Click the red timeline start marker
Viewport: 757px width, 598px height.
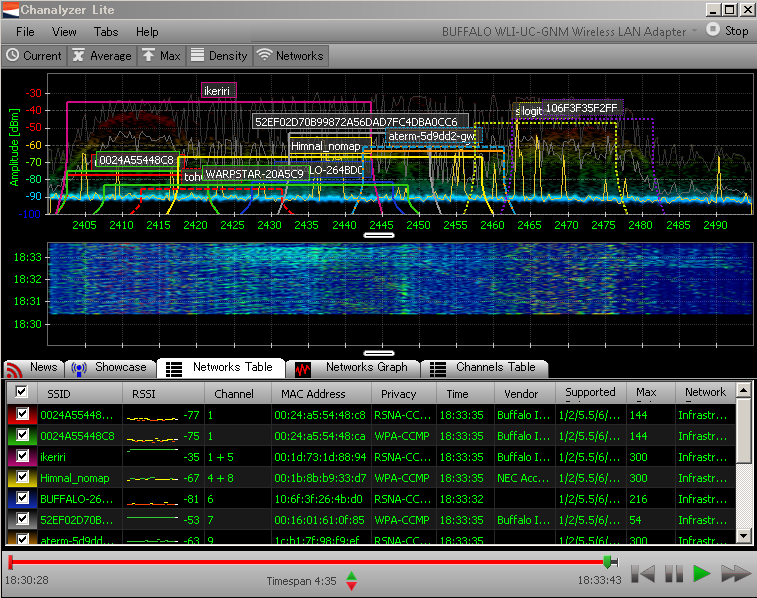coord(11,562)
